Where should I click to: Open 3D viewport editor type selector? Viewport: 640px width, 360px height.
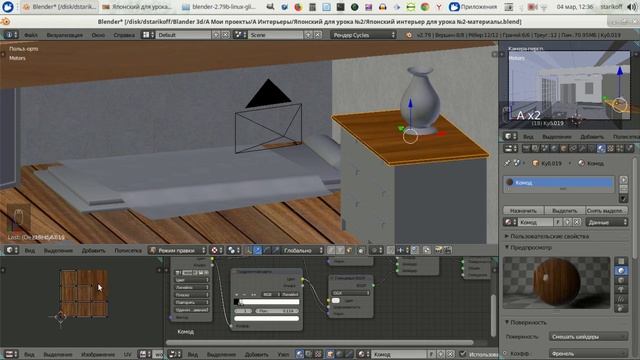click(11, 250)
